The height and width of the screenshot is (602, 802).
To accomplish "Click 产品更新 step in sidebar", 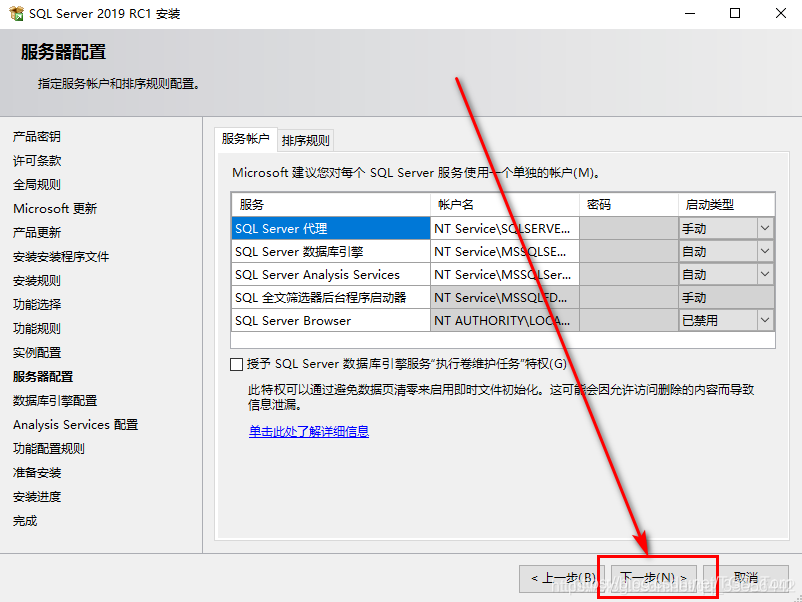I will pos(37,233).
